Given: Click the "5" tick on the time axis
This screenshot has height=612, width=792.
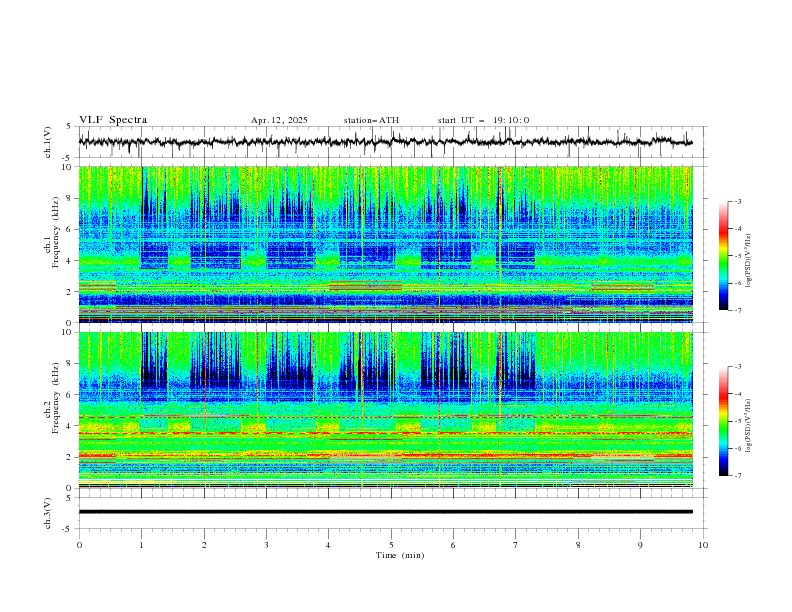Looking at the screenshot, I should click(x=391, y=545).
